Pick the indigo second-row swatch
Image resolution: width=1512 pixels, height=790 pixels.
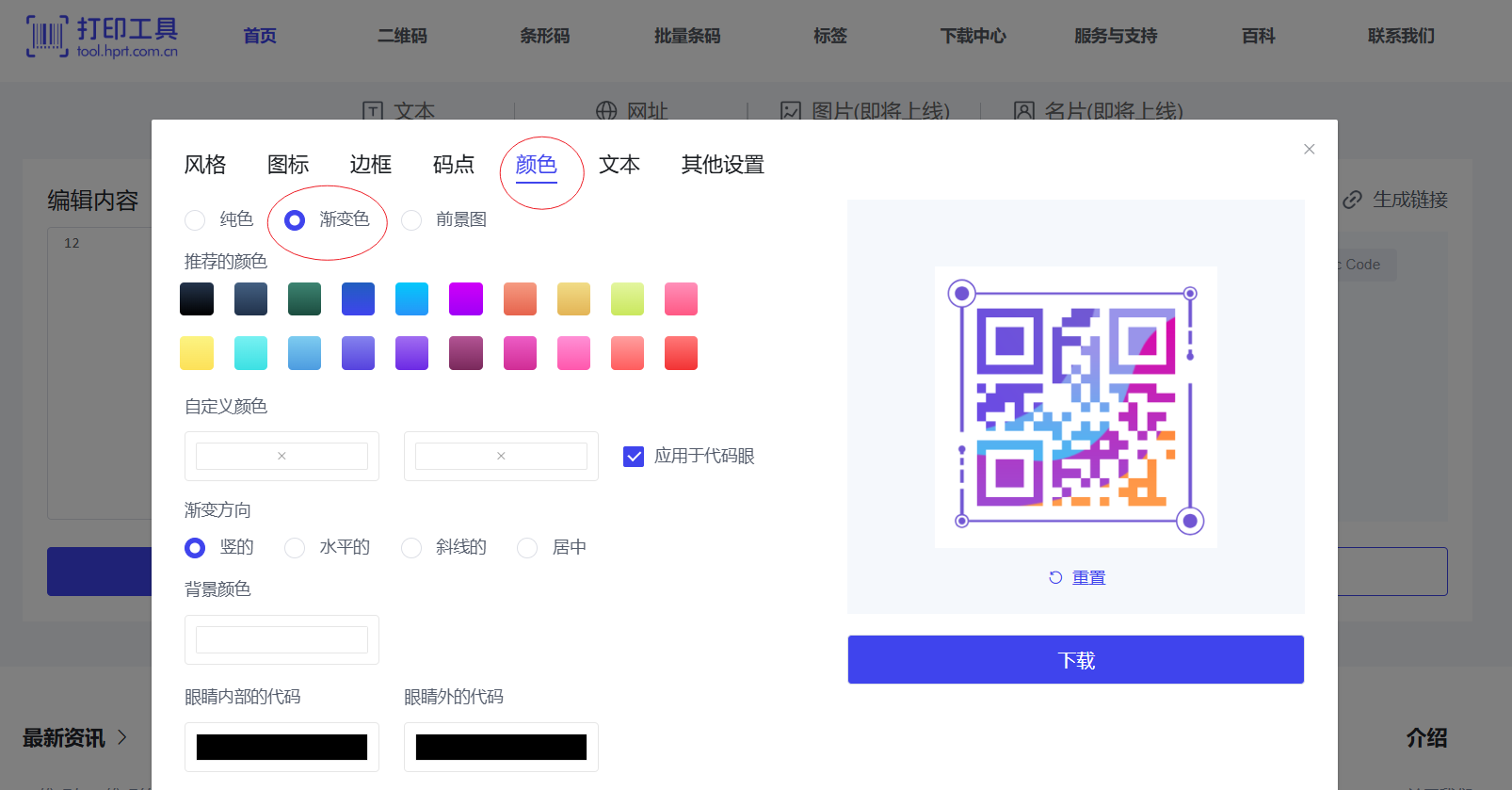click(358, 353)
